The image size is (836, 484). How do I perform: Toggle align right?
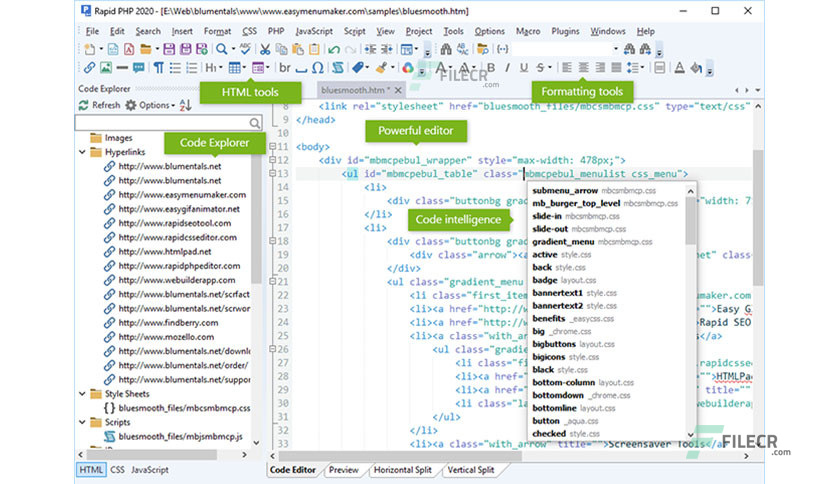600,68
